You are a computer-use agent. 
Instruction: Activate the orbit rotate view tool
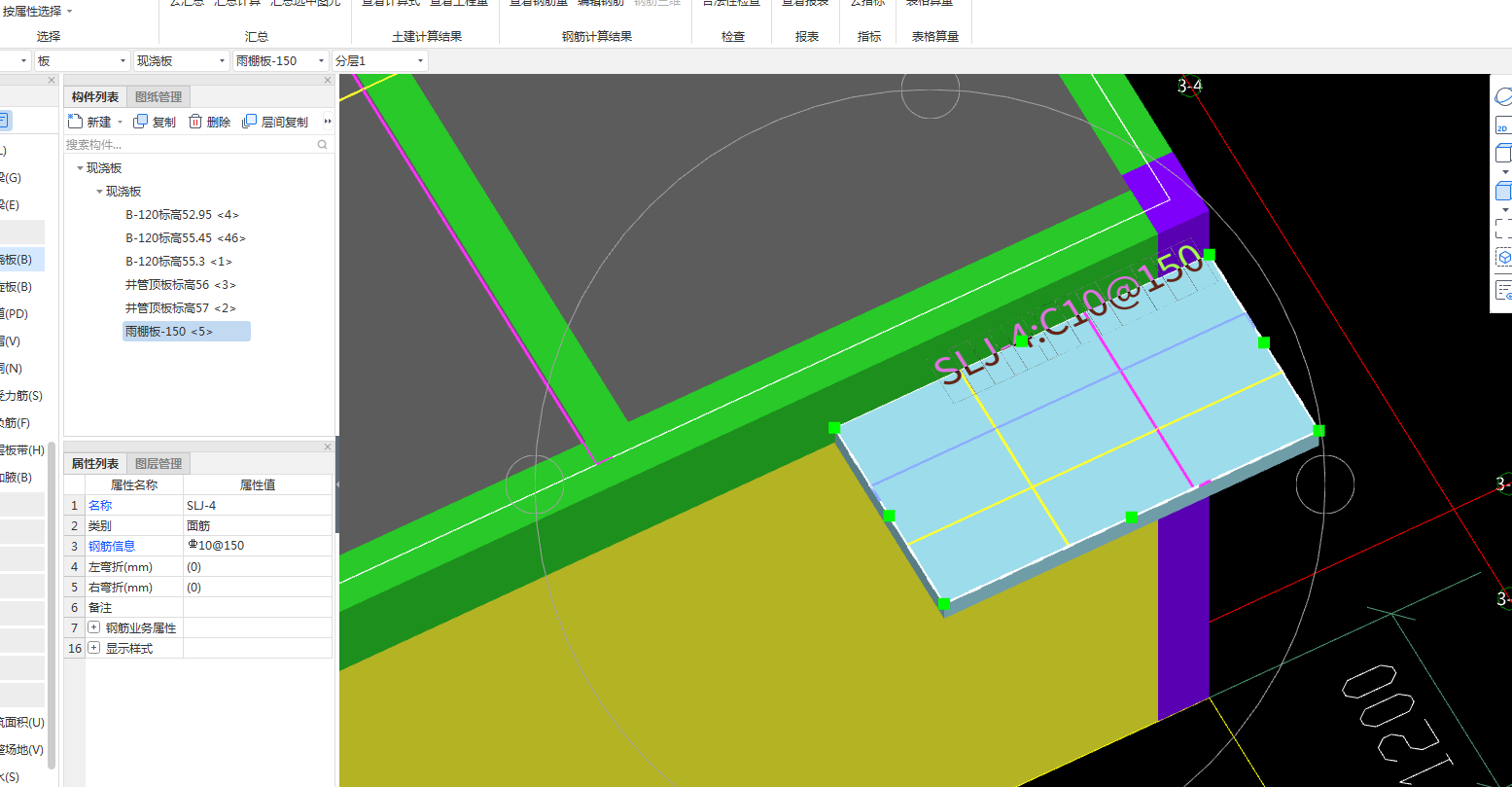[x=1503, y=96]
